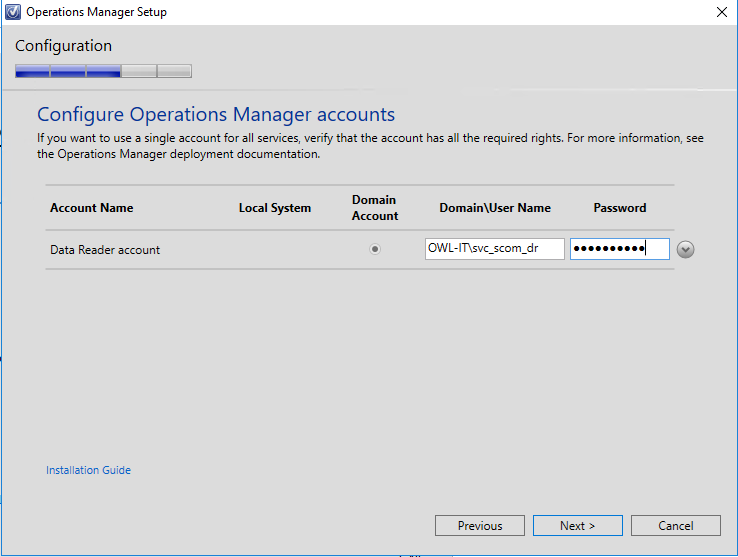The height and width of the screenshot is (557, 738).
Task: Go back with the Previous button
Action: [480, 525]
